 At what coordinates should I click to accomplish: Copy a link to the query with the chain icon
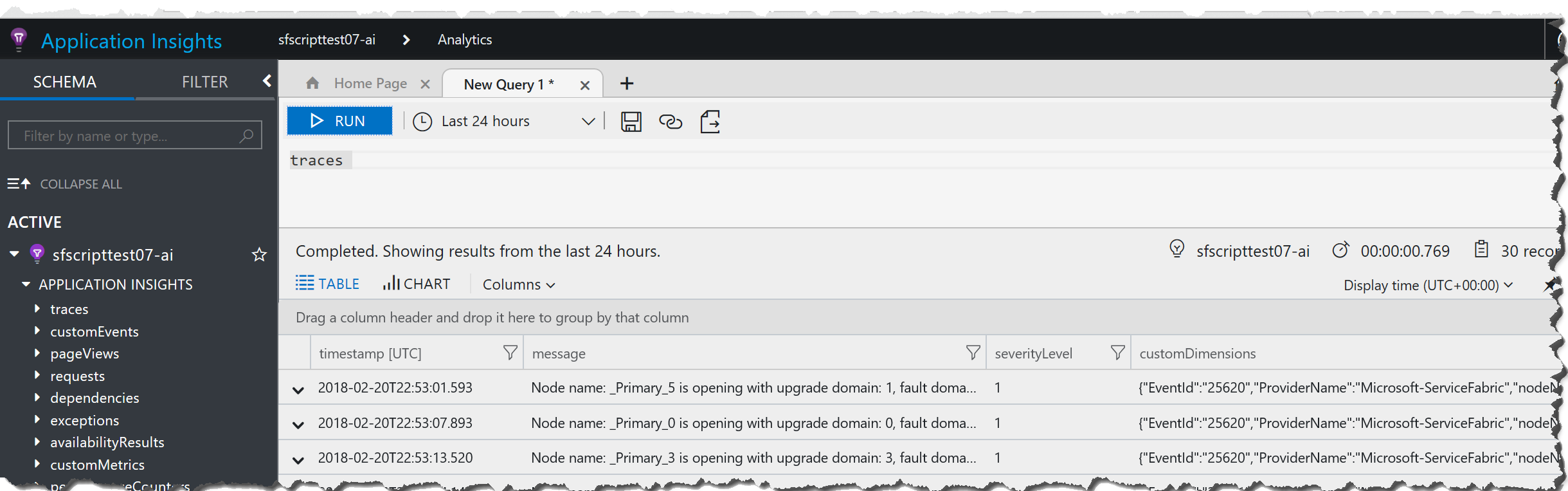tap(671, 121)
